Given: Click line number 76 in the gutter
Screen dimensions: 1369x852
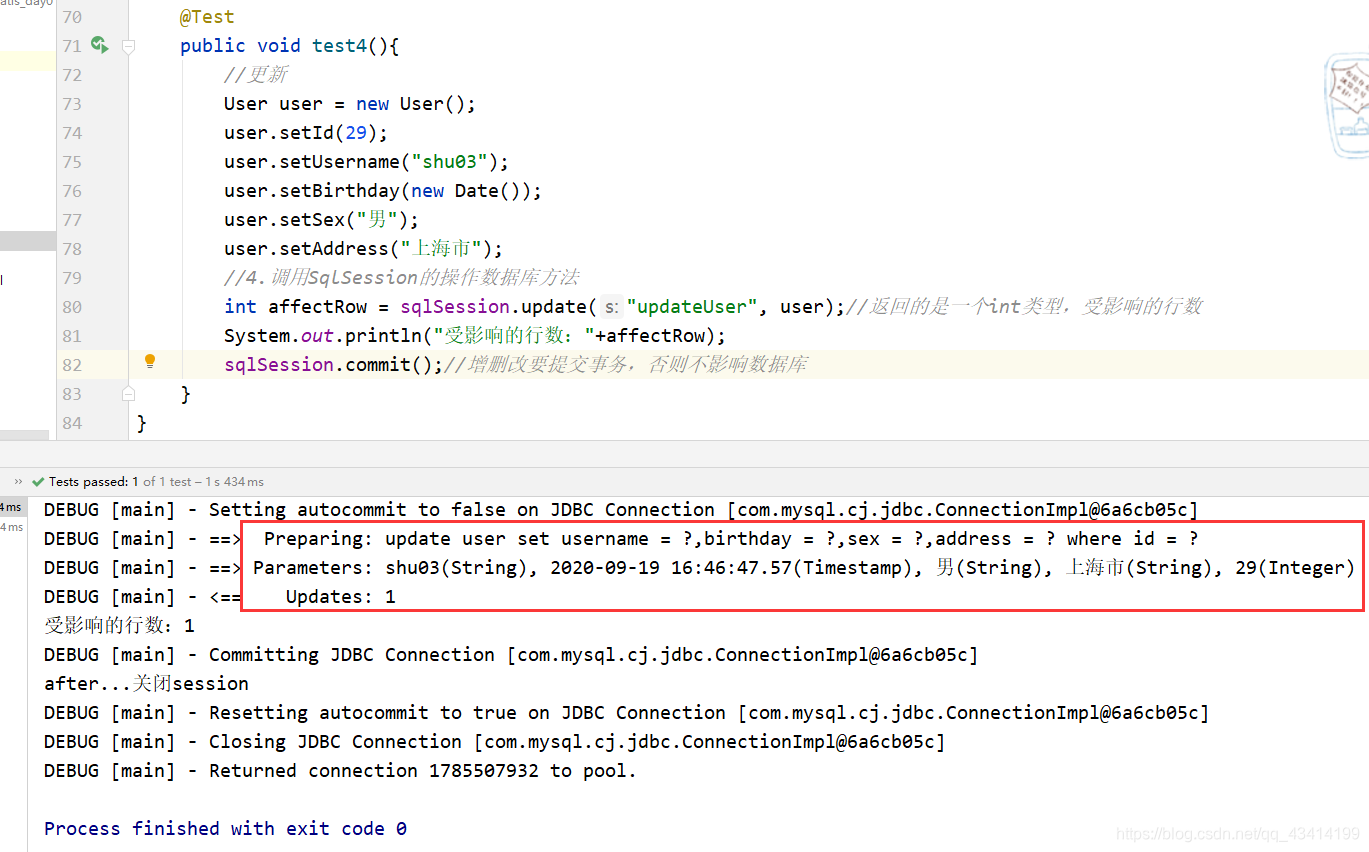Looking at the screenshot, I should [72, 191].
